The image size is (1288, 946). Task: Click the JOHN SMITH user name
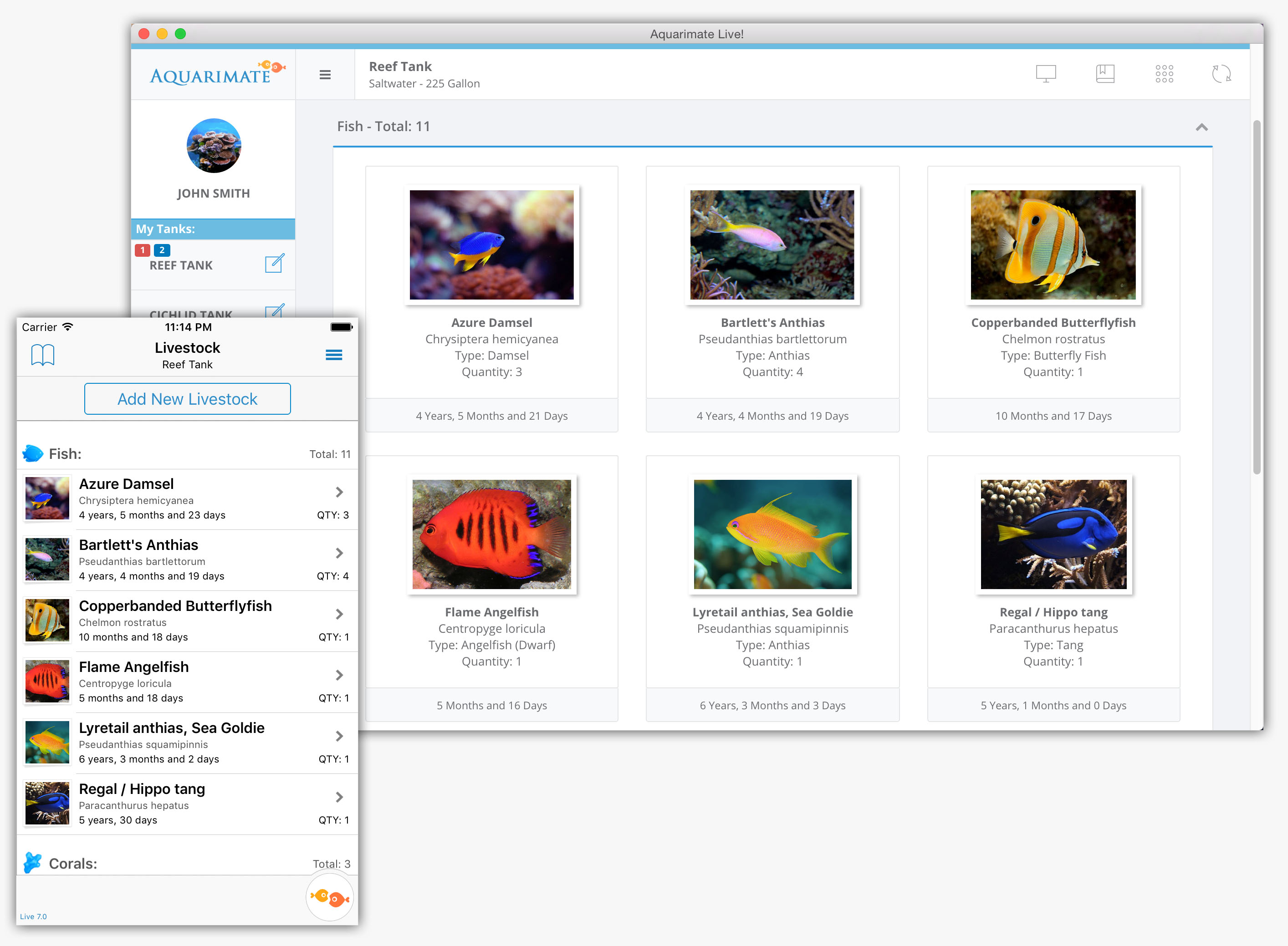[x=213, y=193]
